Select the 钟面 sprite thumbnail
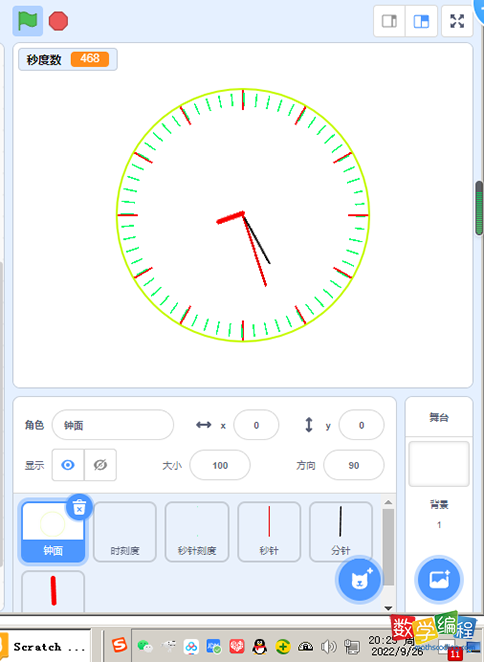 (x=53, y=532)
